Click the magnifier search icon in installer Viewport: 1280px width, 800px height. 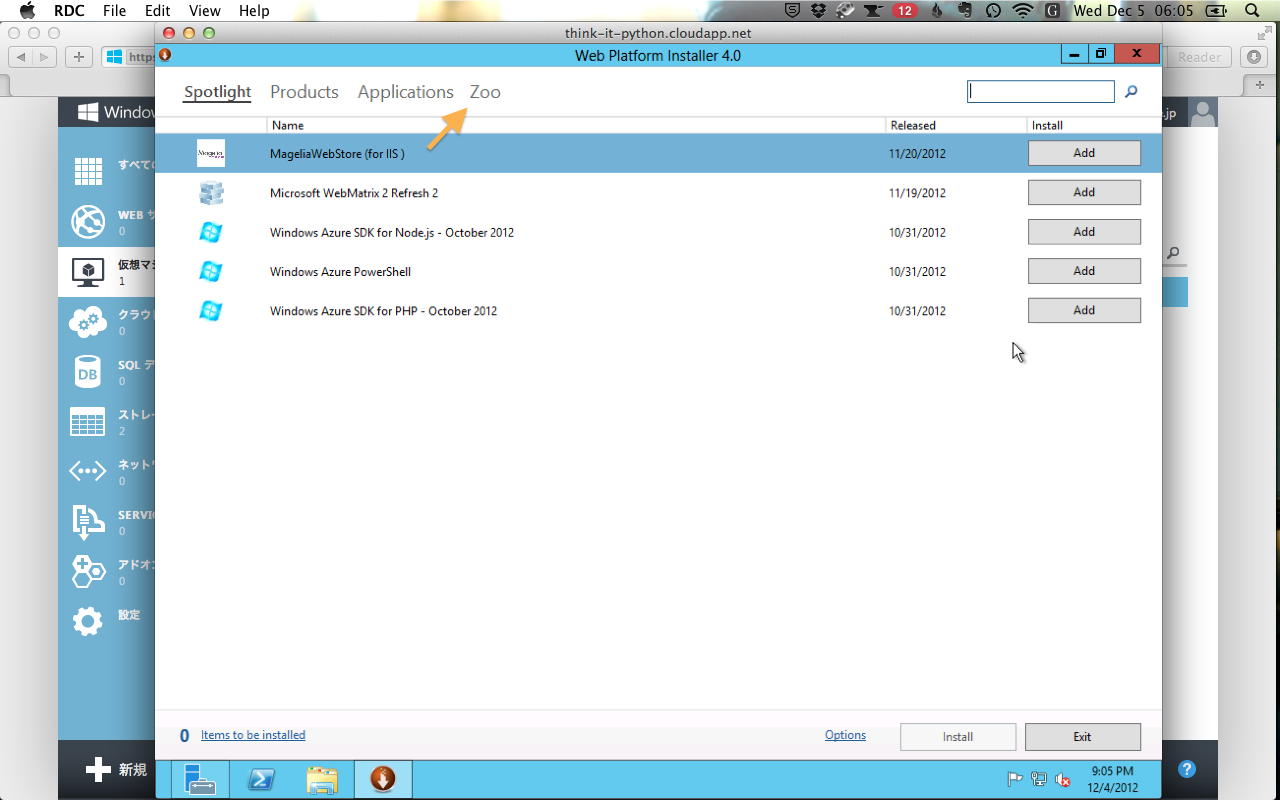pos(1131,91)
